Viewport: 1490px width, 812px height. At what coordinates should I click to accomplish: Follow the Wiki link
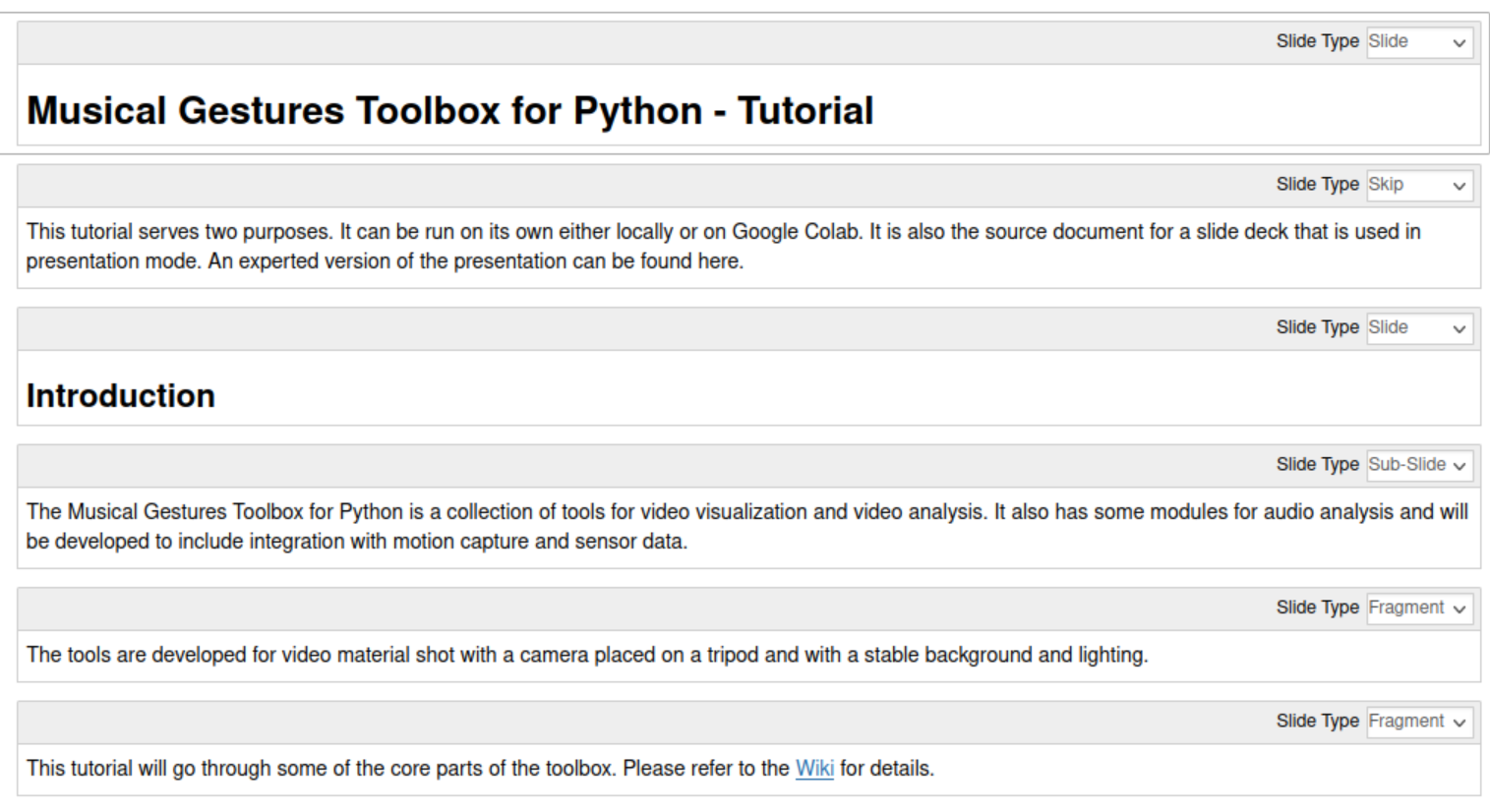(814, 769)
